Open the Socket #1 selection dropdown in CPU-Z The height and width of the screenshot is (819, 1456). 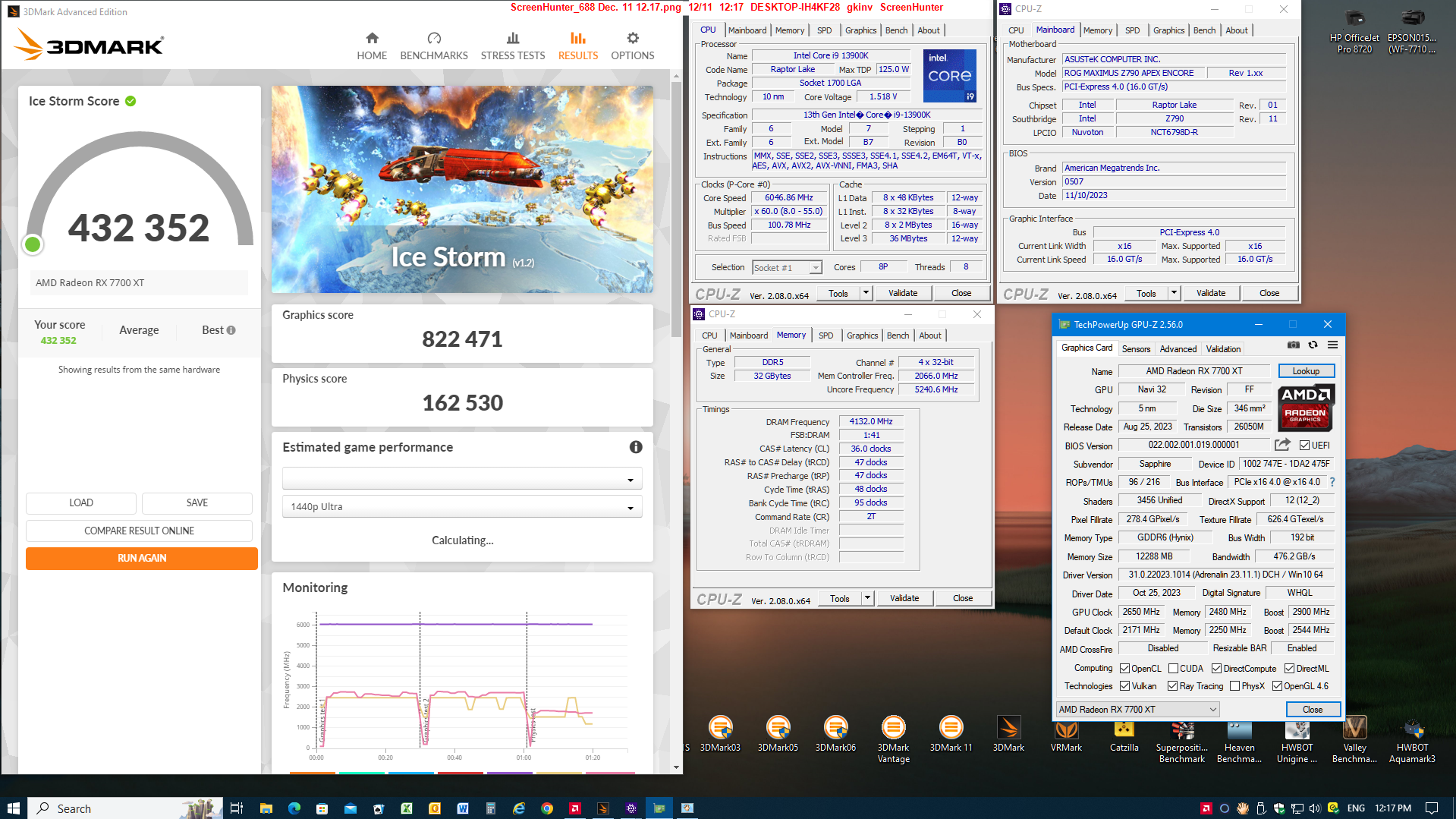pyautogui.click(x=786, y=267)
